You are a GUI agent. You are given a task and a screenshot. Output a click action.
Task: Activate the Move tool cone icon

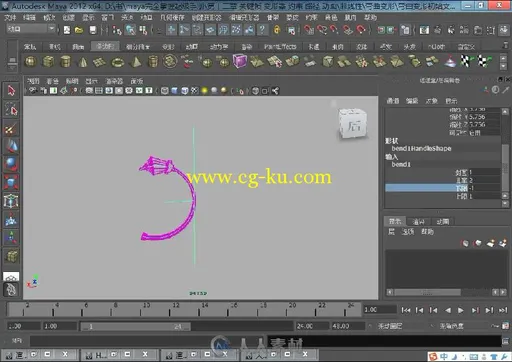pos(11,146)
